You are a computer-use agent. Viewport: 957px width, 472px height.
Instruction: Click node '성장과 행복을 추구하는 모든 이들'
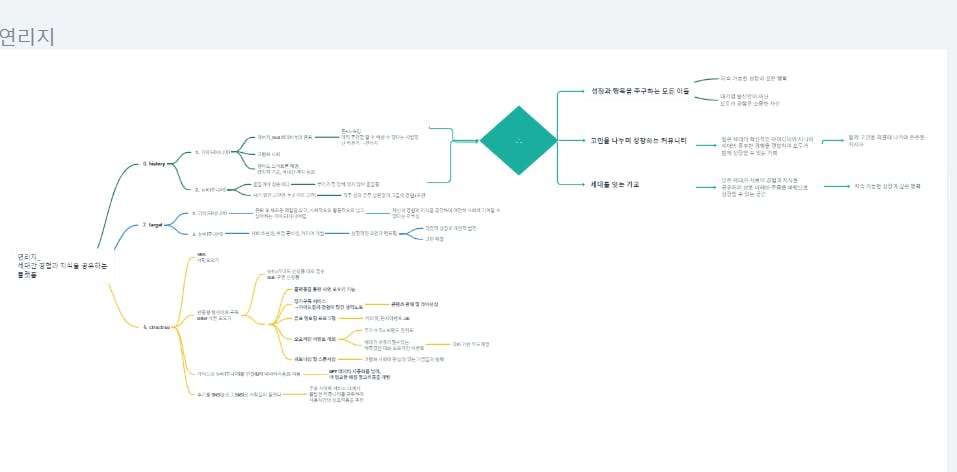[x=640, y=91]
